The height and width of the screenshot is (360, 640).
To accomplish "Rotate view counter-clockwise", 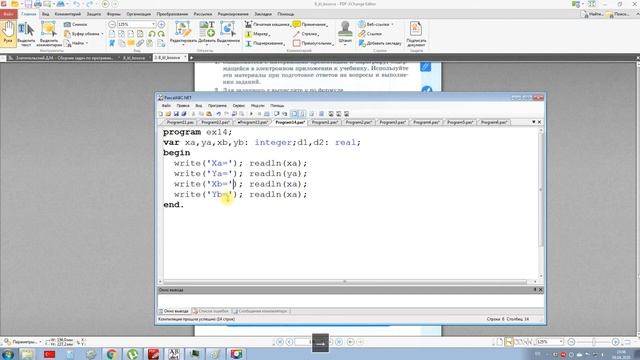I will (152, 34).
